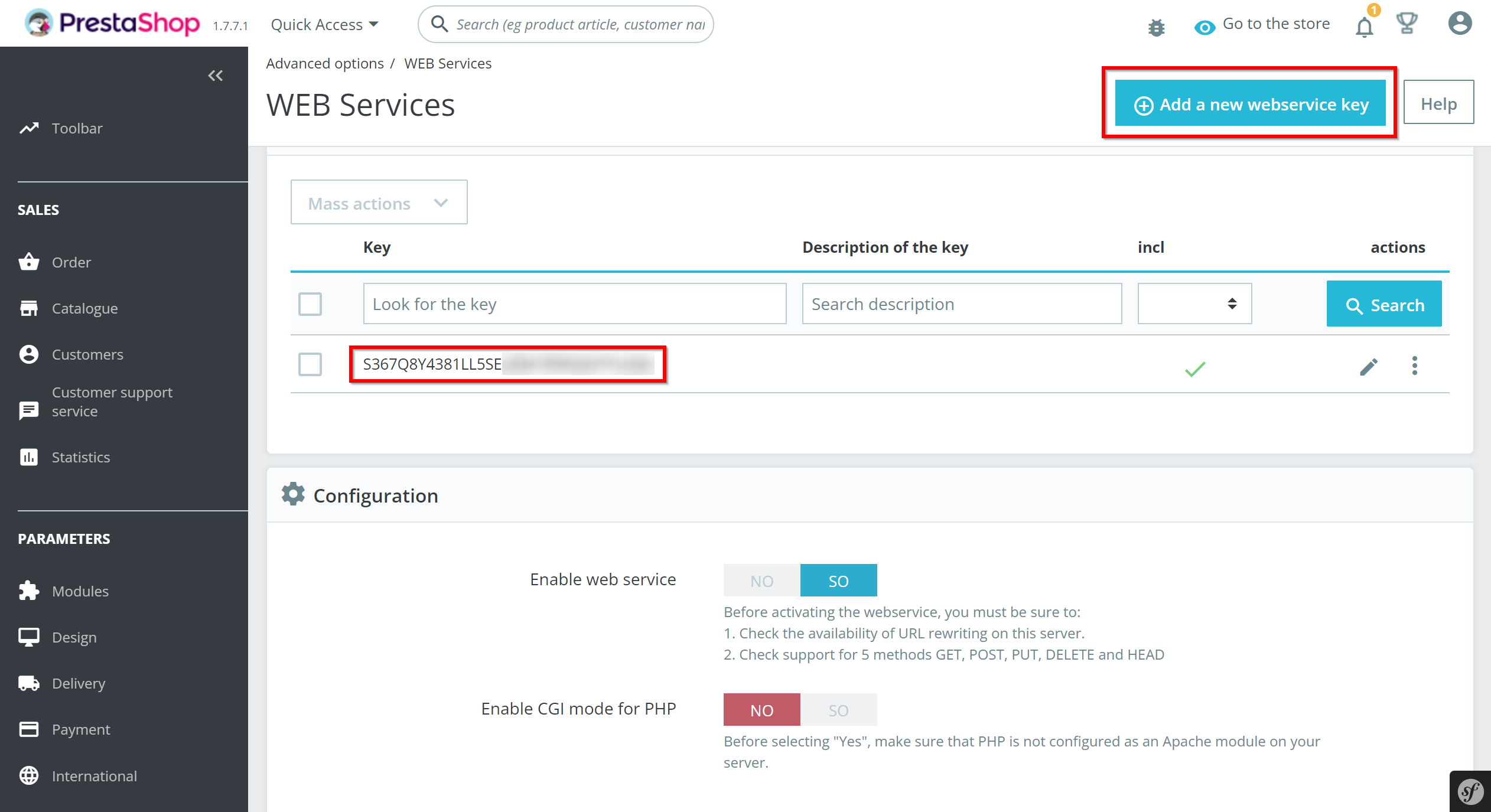Click the Key column header
Screen dimensions: 1491x812
click(x=377, y=247)
